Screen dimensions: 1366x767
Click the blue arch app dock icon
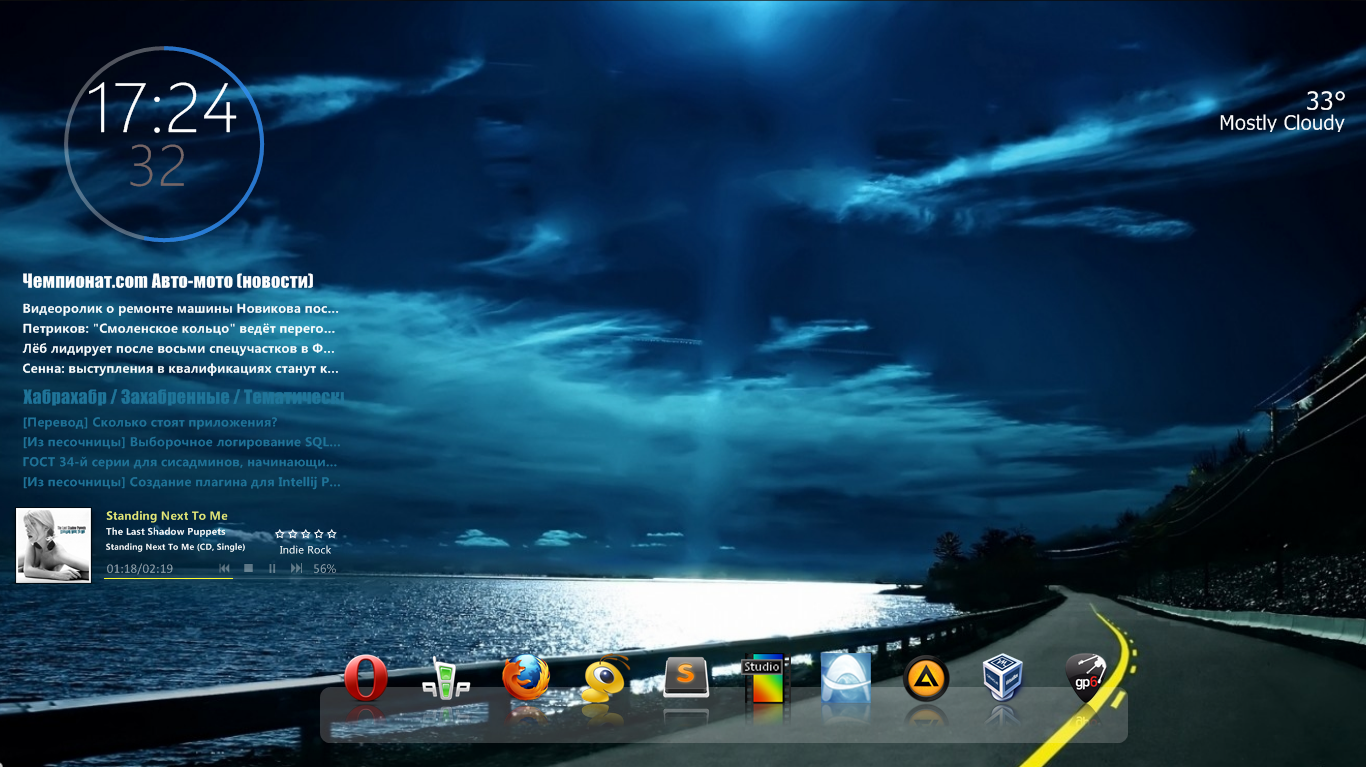pyautogui.click(x=846, y=678)
